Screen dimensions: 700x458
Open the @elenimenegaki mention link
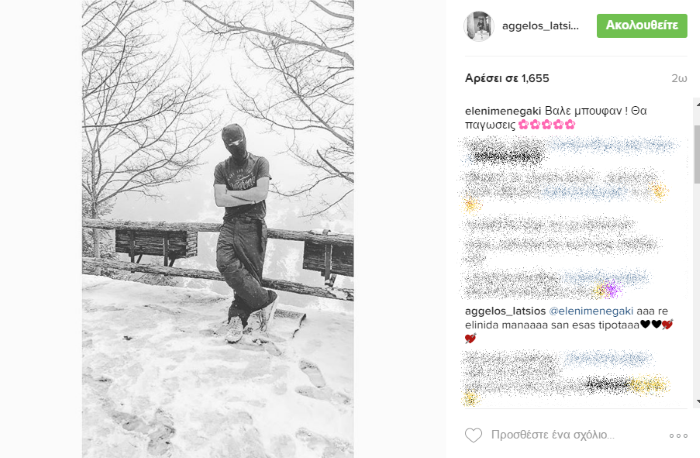point(591,311)
